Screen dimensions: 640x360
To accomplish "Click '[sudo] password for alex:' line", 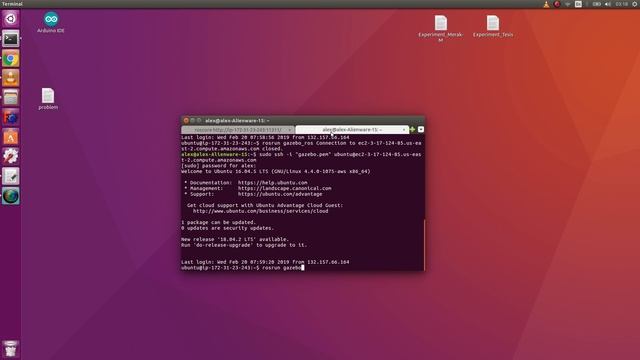I will click(x=219, y=166).
